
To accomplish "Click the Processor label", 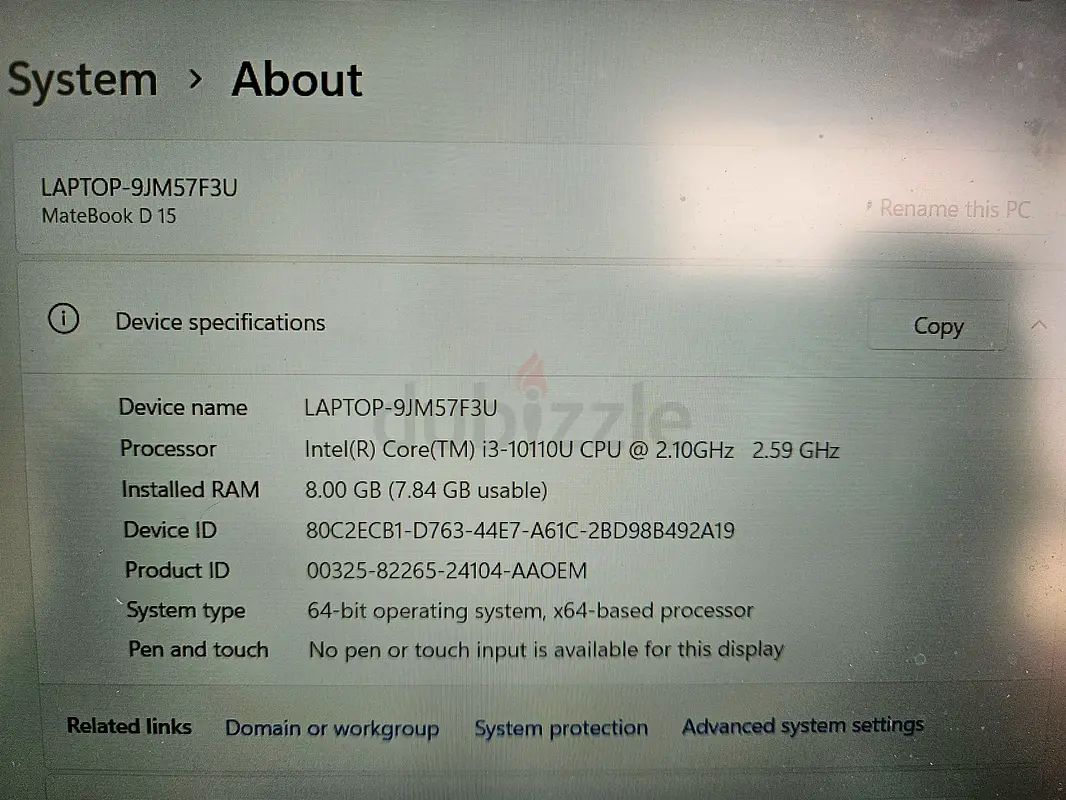I will coord(168,449).
